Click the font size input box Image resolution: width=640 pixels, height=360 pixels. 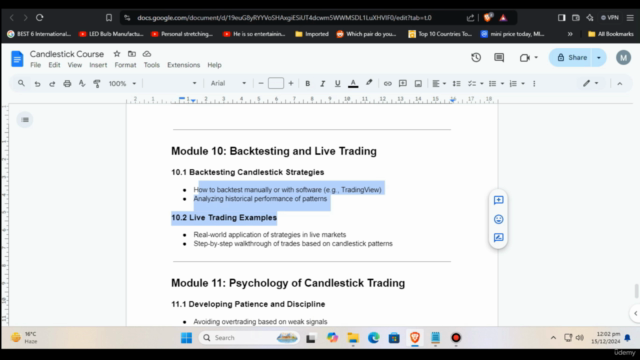point(276,84)
